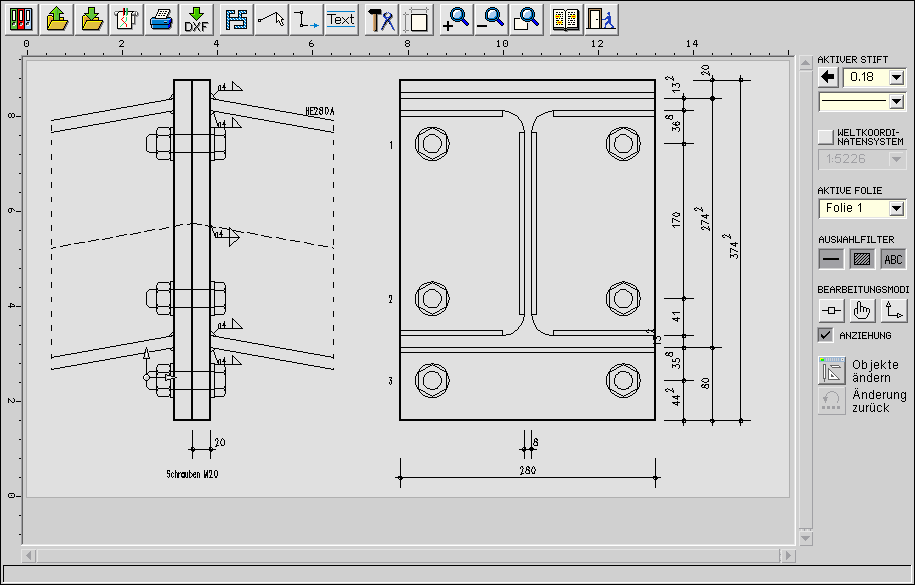Click the Objekte ändern button
The image size is (915, 585).
pos(832,370)
